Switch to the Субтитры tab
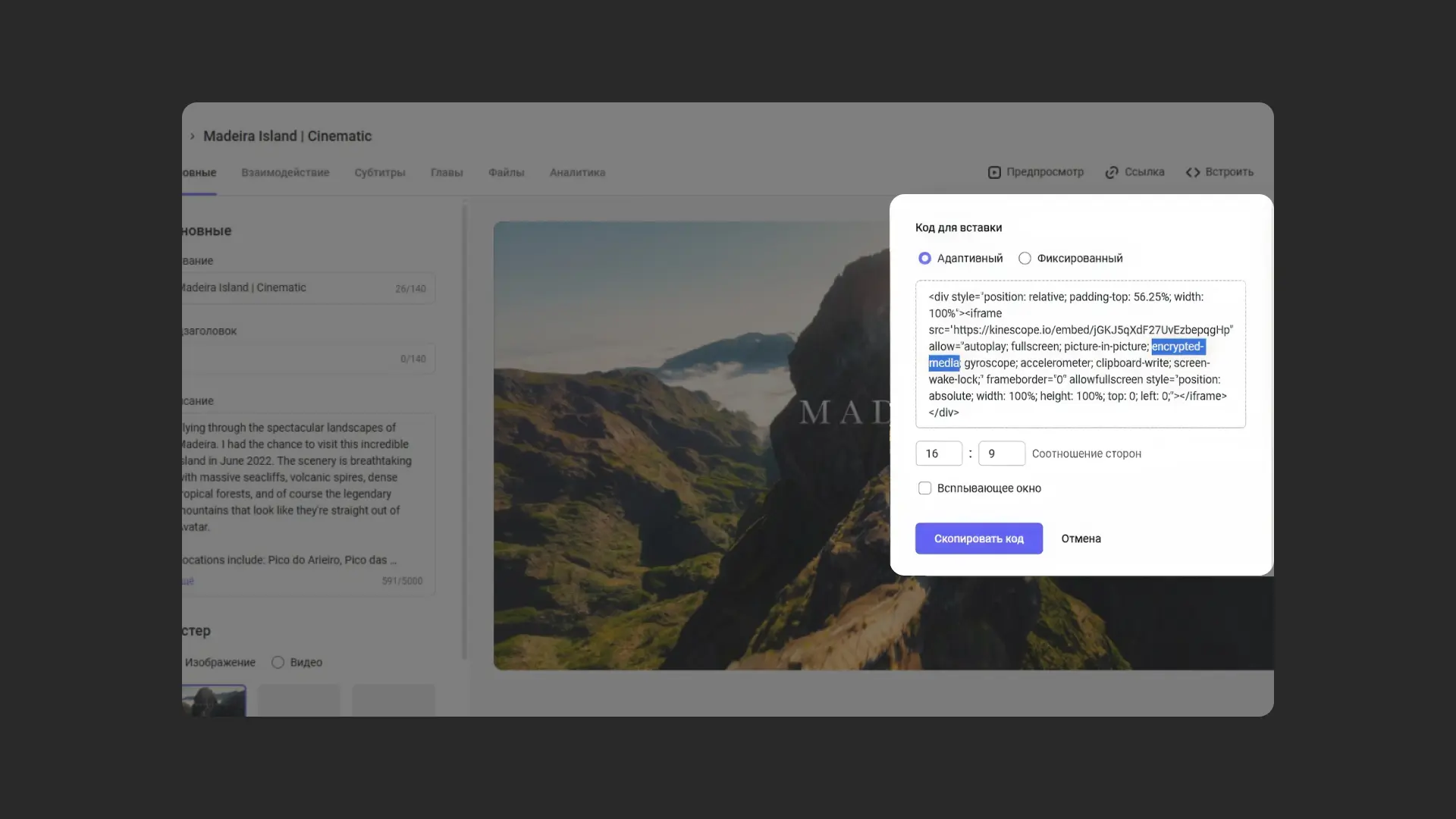Image resolution: width=1456 pixels, height=819 pixels. pos(380,173)
